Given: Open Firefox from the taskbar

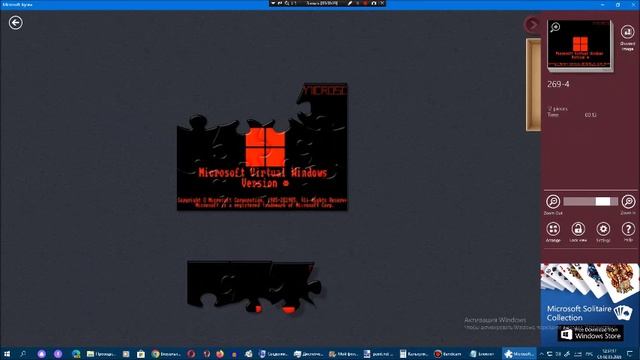Looking at the screenshot, I should coord(220,354).
